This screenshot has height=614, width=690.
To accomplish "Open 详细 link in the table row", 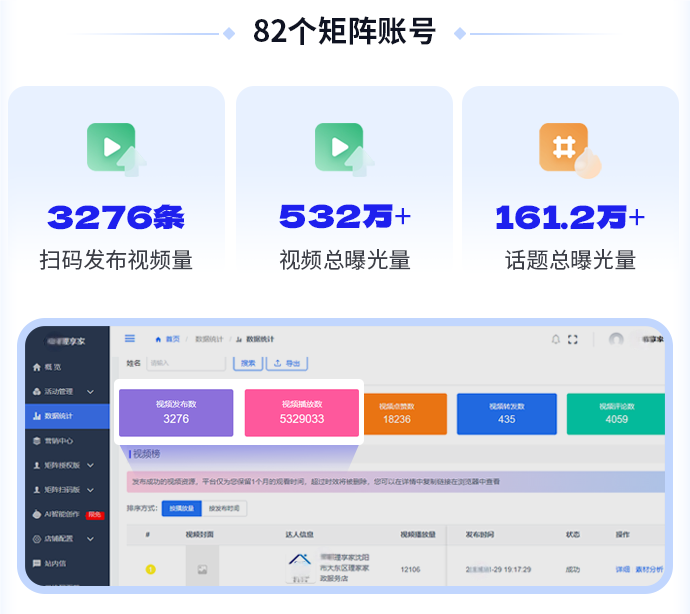I will coord(622,569).
